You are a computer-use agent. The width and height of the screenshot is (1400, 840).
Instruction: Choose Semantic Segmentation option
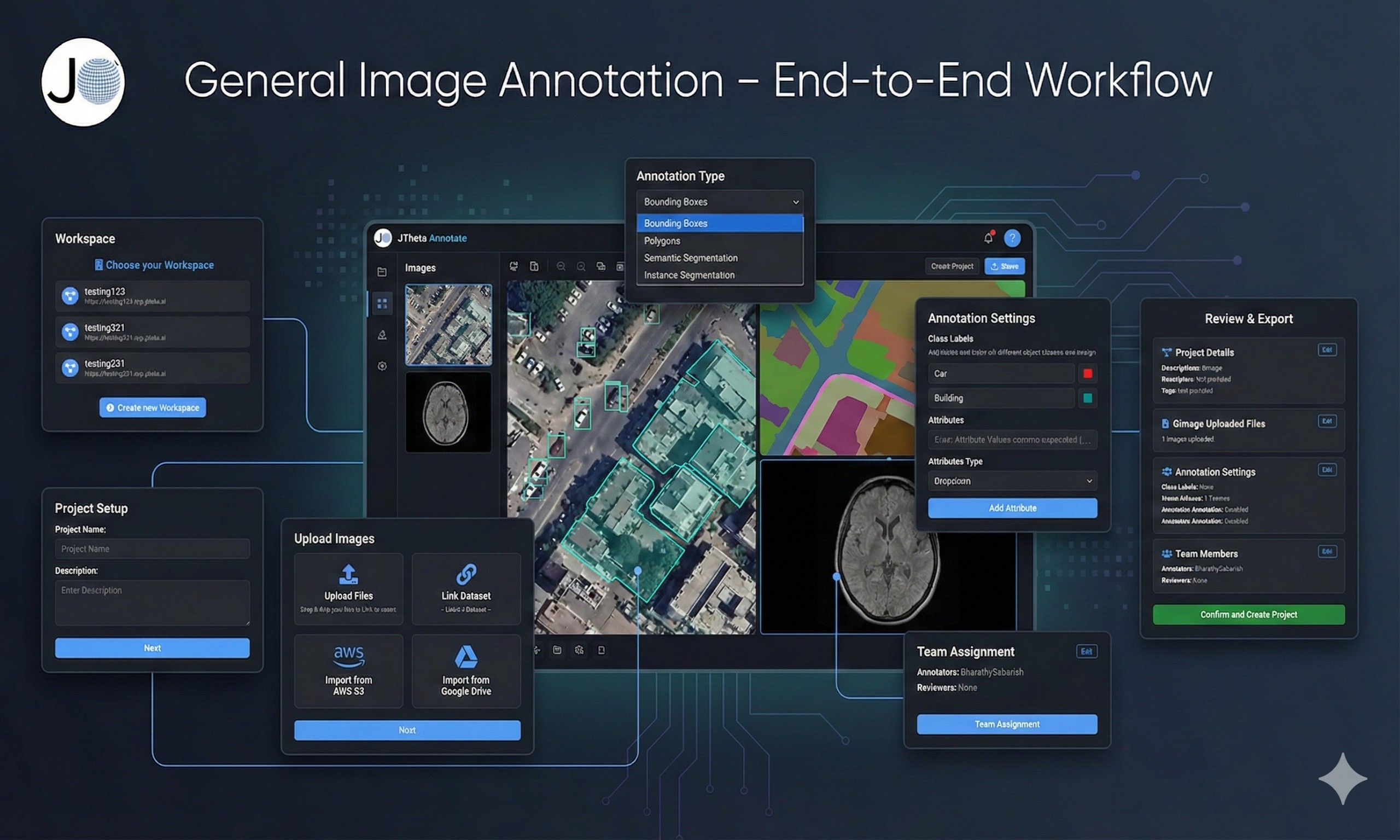click(x=690, y=258)
